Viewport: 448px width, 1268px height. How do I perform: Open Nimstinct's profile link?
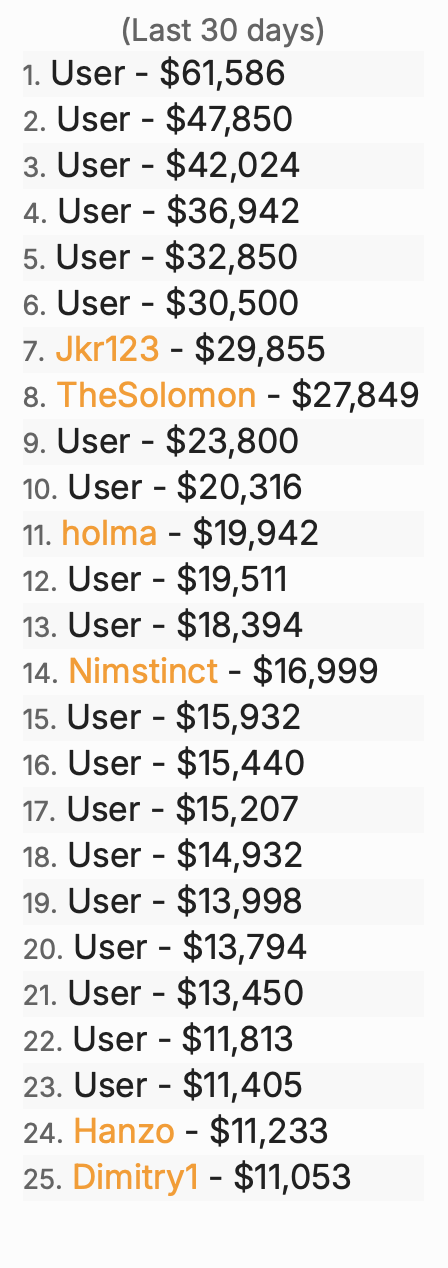tap(143, 671)
